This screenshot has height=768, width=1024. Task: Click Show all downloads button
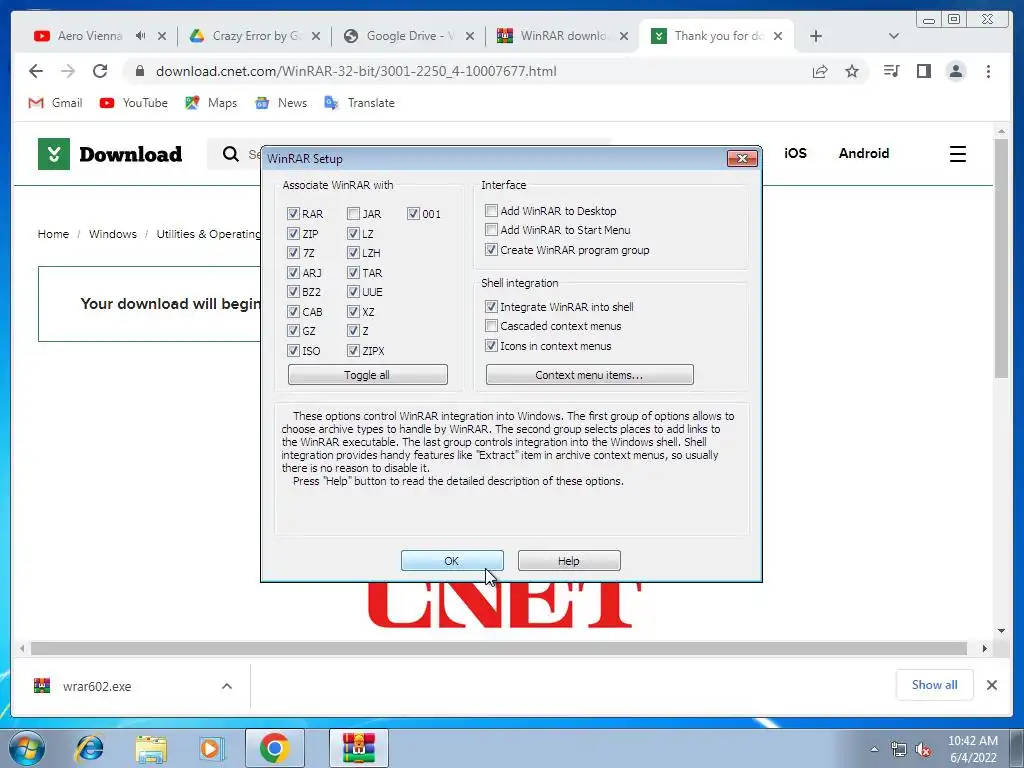[x=935, y=684]
